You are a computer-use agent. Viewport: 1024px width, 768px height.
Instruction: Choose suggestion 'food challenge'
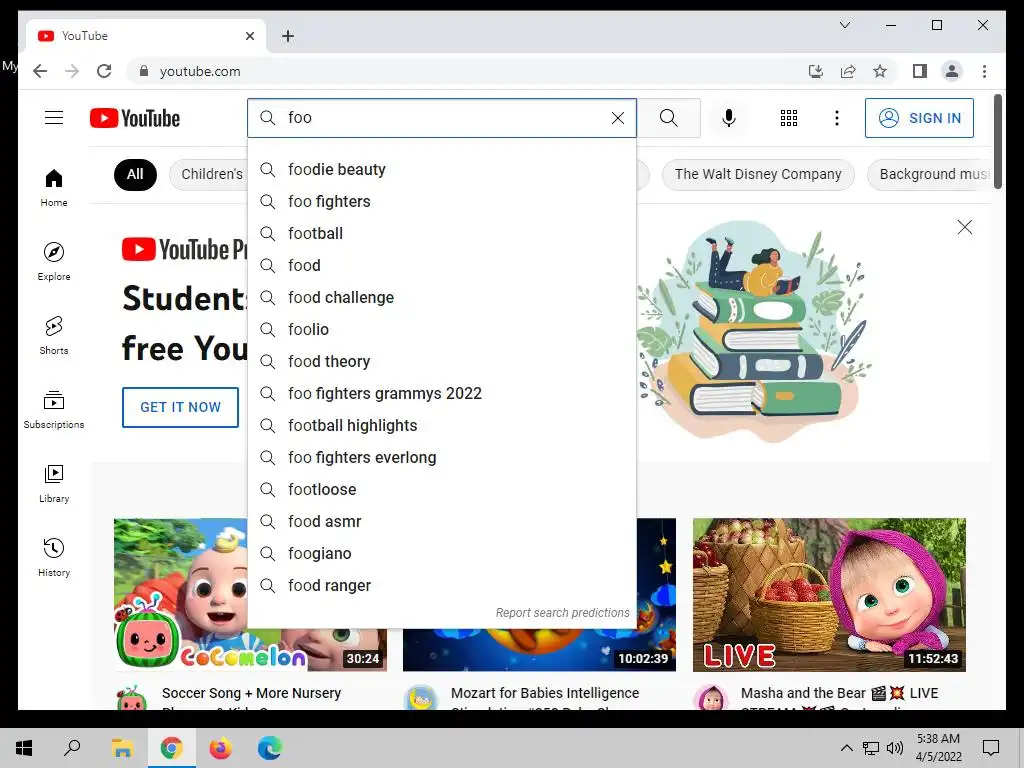coord(442,298)
